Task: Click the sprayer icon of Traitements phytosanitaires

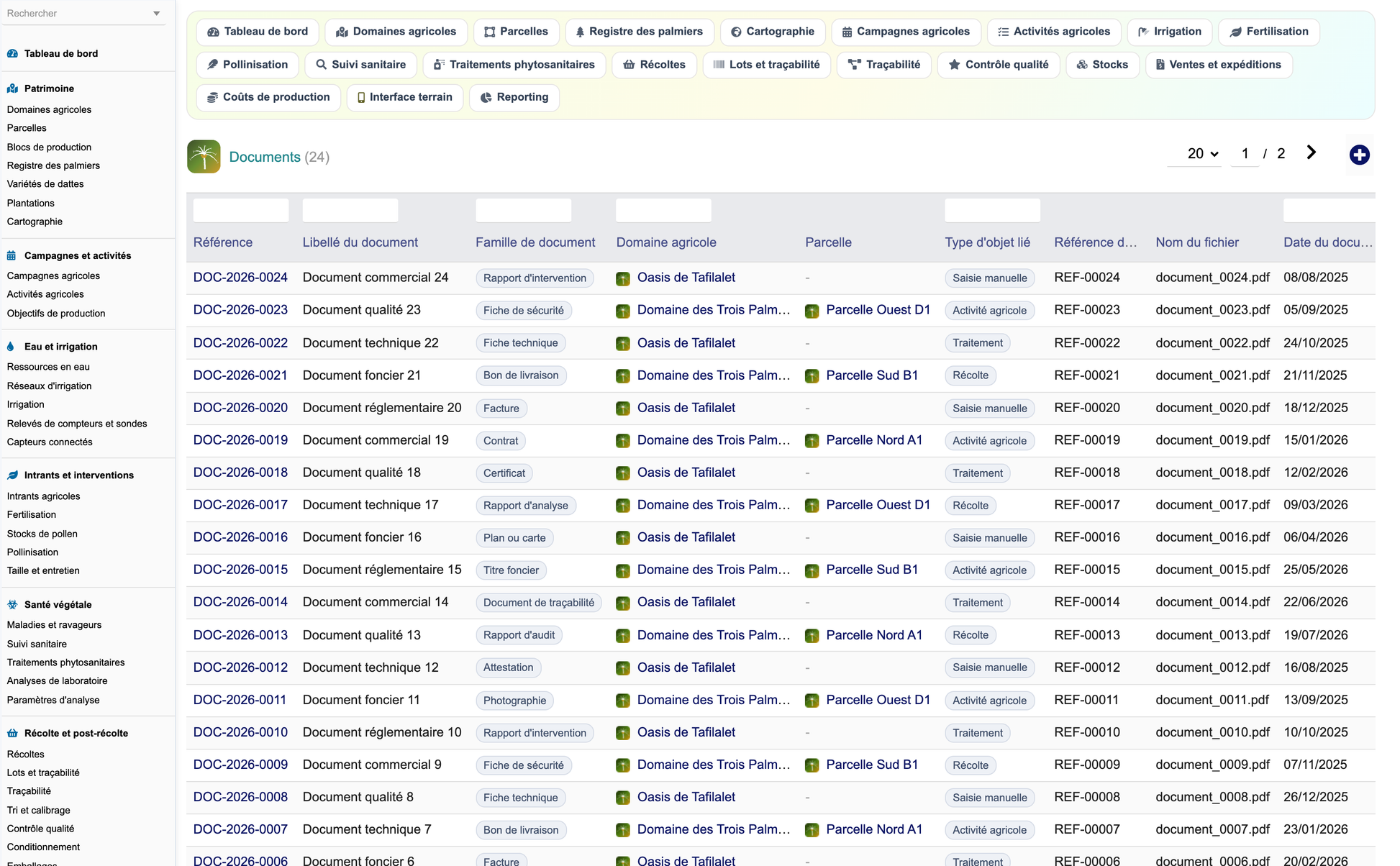Action: (x=439, y=65)
